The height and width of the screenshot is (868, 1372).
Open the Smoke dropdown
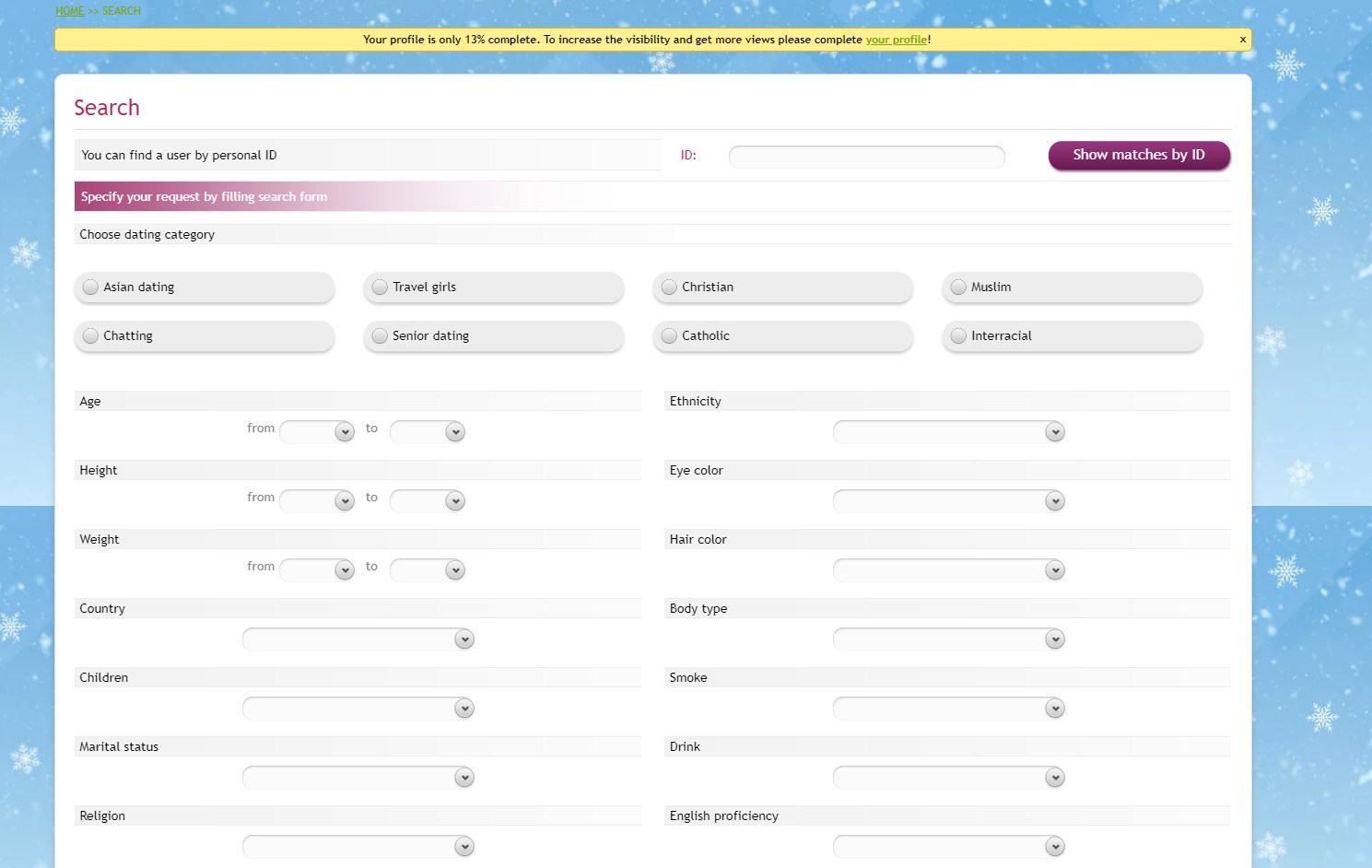click(x=949, y=708)
